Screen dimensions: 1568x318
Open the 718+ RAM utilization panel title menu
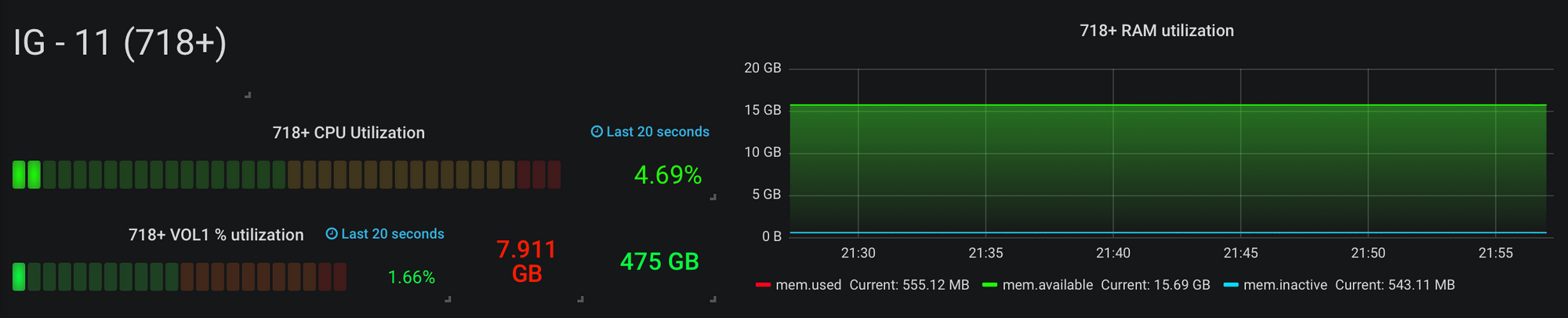pos(1156,31)
